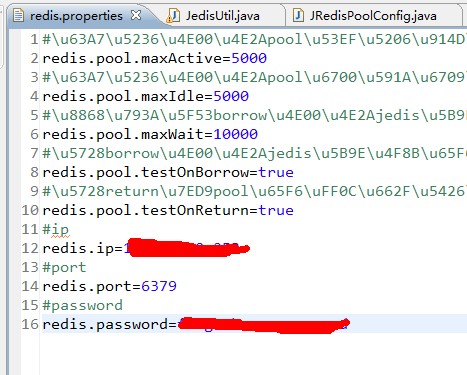Image resolution: width=467 pixels, height=375 pixels.
Task: Open the JRedisPoolConfig.java tab
Action: 373,16
